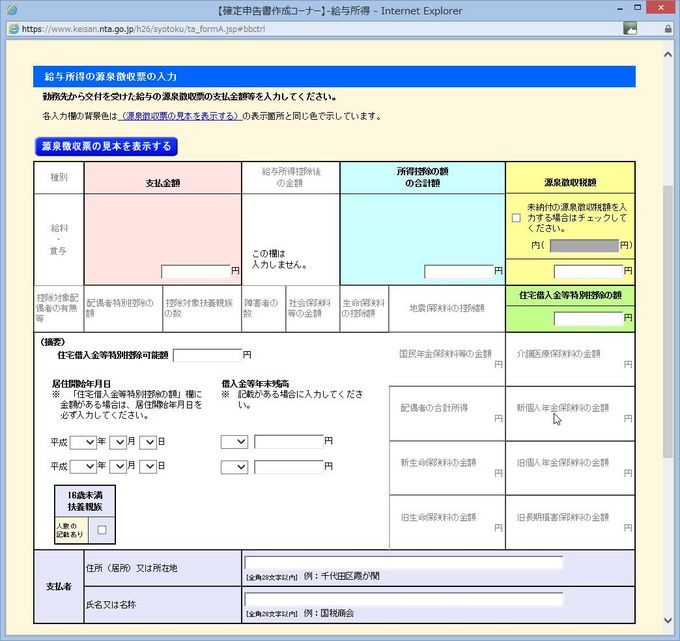Open the second row month dropdown
The height and width of the screenshot is (641, 680).
coord(118,466)
